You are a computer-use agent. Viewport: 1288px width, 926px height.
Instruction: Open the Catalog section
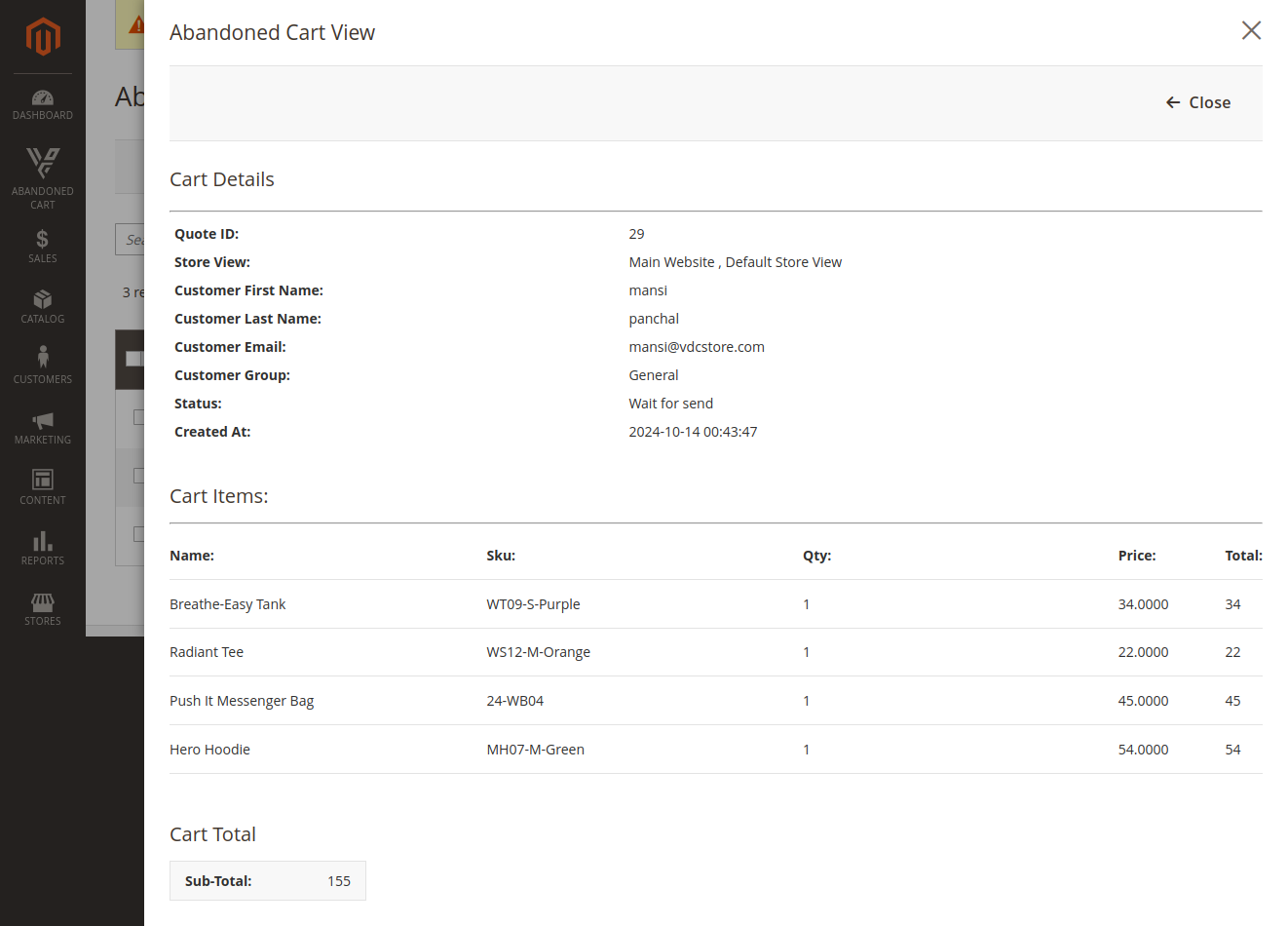43,306
